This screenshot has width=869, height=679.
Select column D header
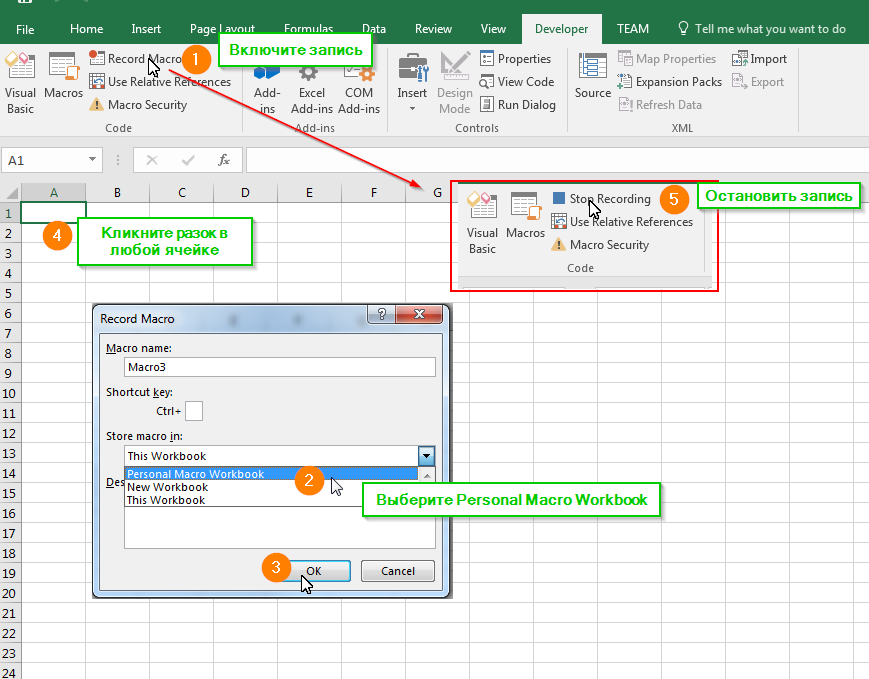point(246,192)
